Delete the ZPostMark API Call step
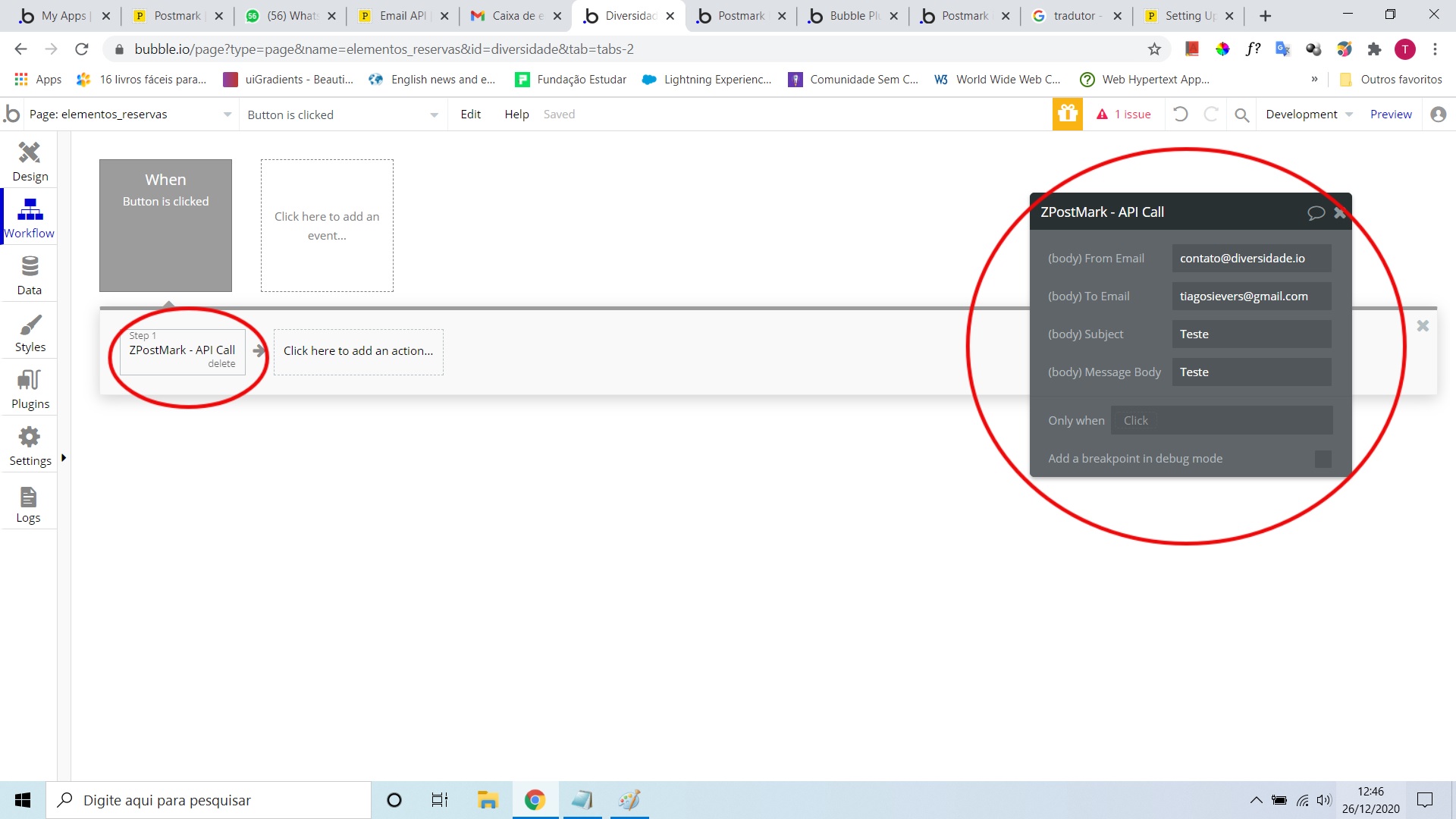This screenshot has width=1456, height=819. [x=221, y=364]
